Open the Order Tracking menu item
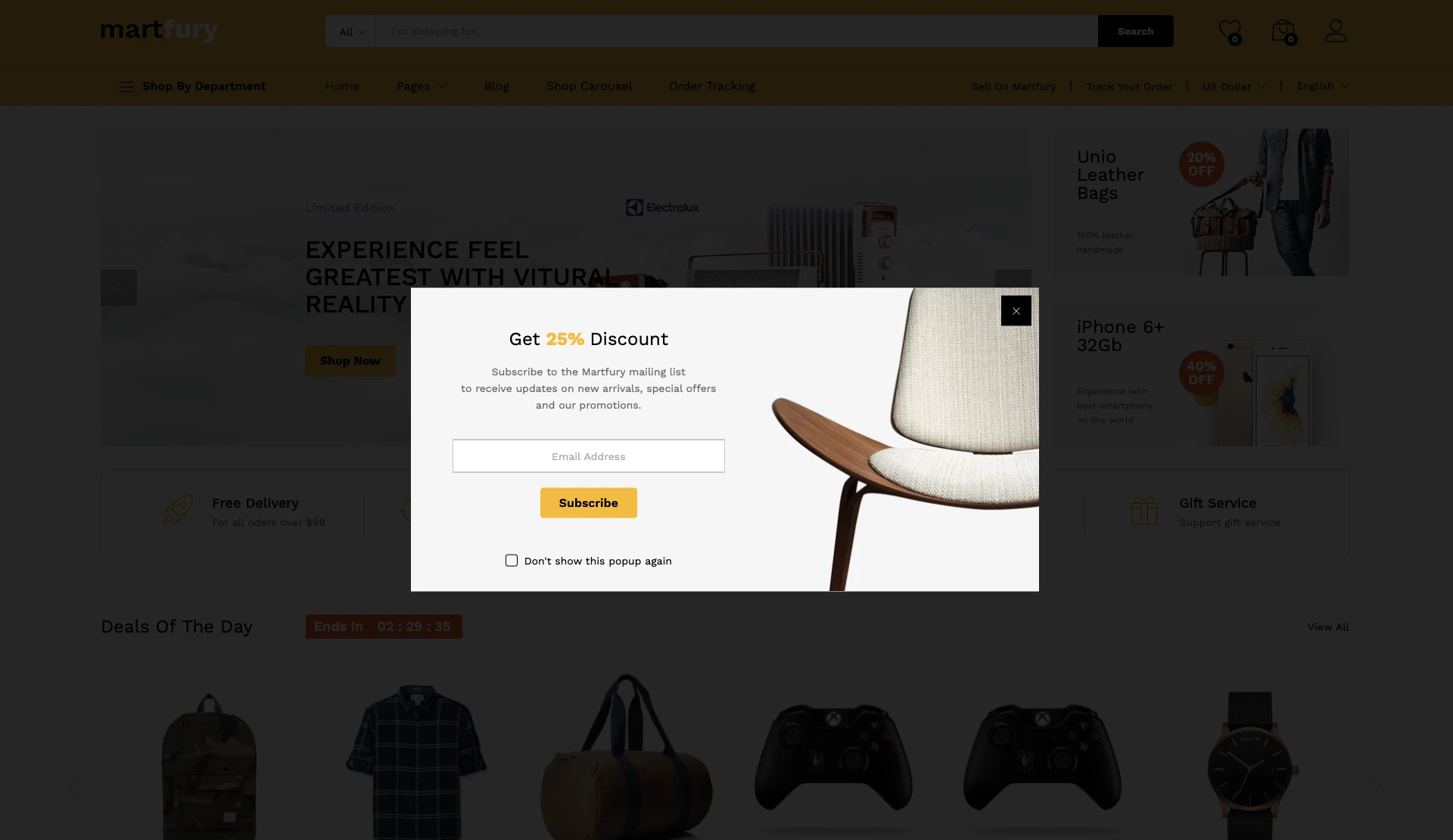This screenshot has height=840, width=1453. [x=712, y=86]
